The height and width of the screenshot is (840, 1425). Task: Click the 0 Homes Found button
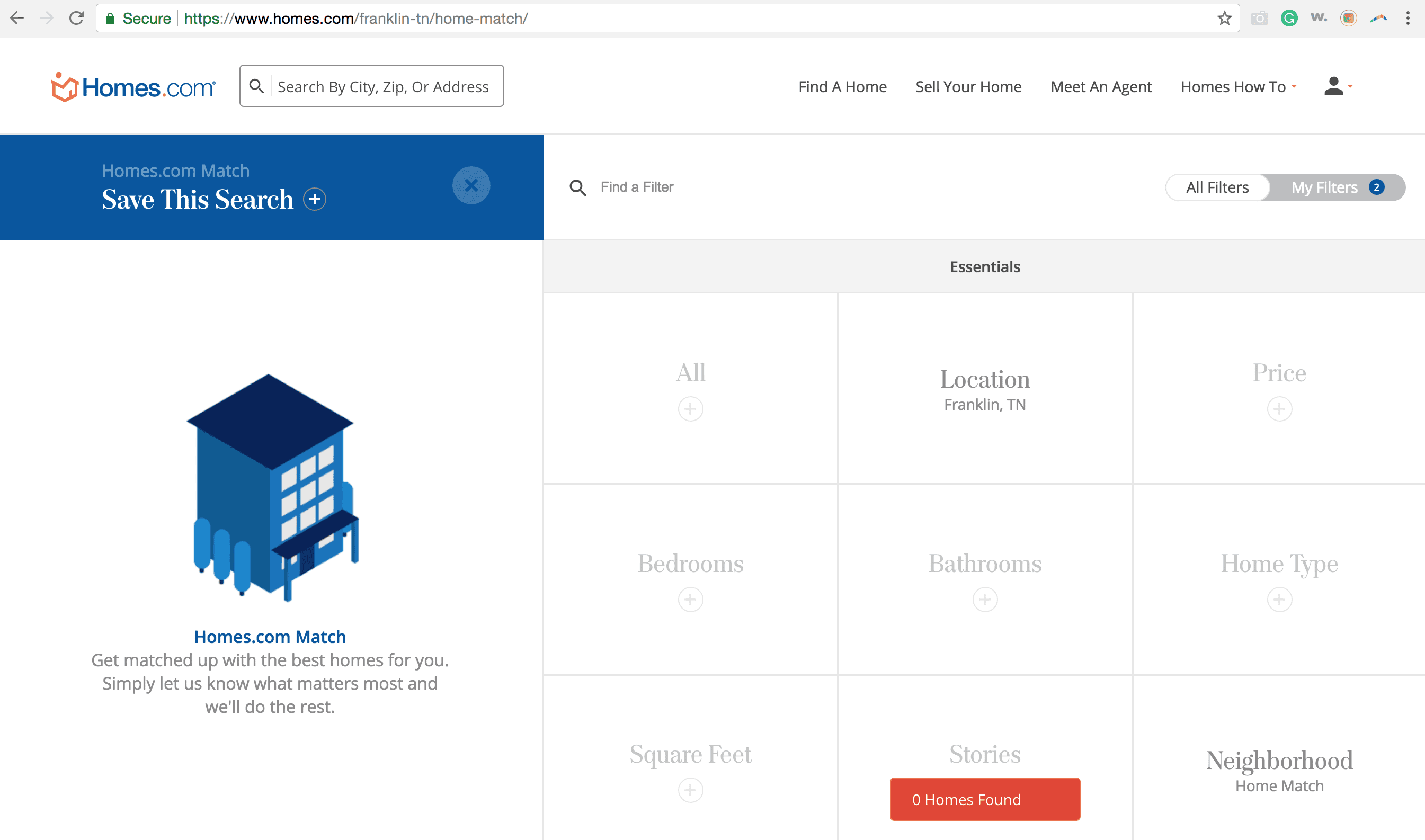985,799
